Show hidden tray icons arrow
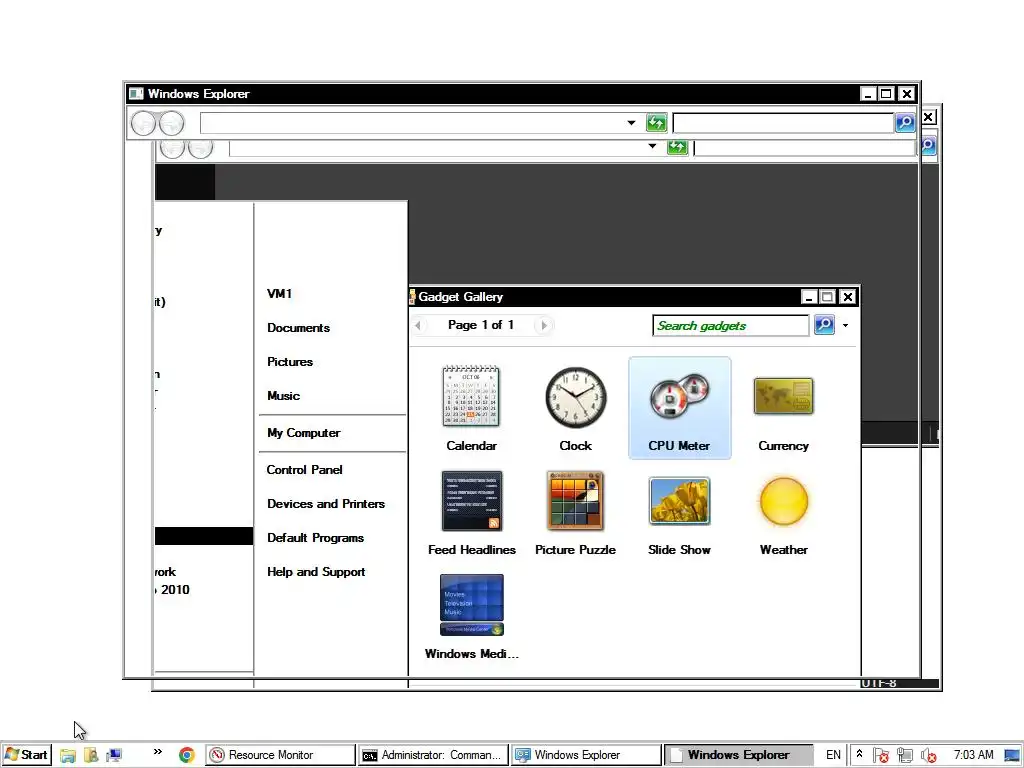The width and height of the screenshot is (1024, 768). [859, 754]
